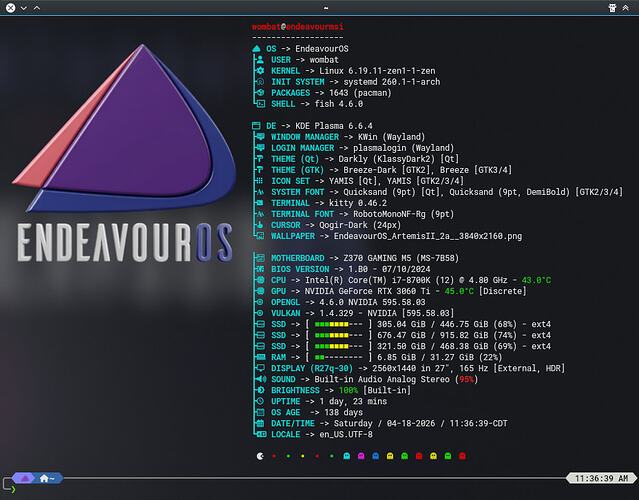This screenshot has height=500, width=639.
Task: Click the 'KWin (Wayland)' value
Action: coord(391,137)
